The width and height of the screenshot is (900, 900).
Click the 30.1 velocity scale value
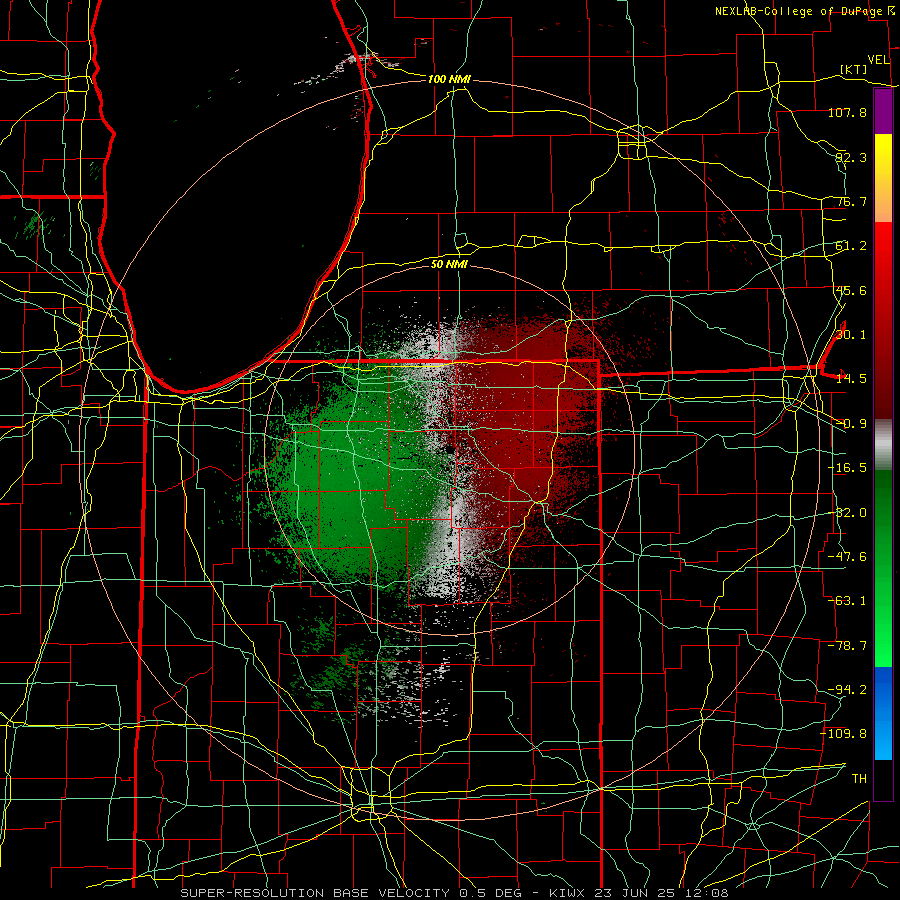point(851,335)
